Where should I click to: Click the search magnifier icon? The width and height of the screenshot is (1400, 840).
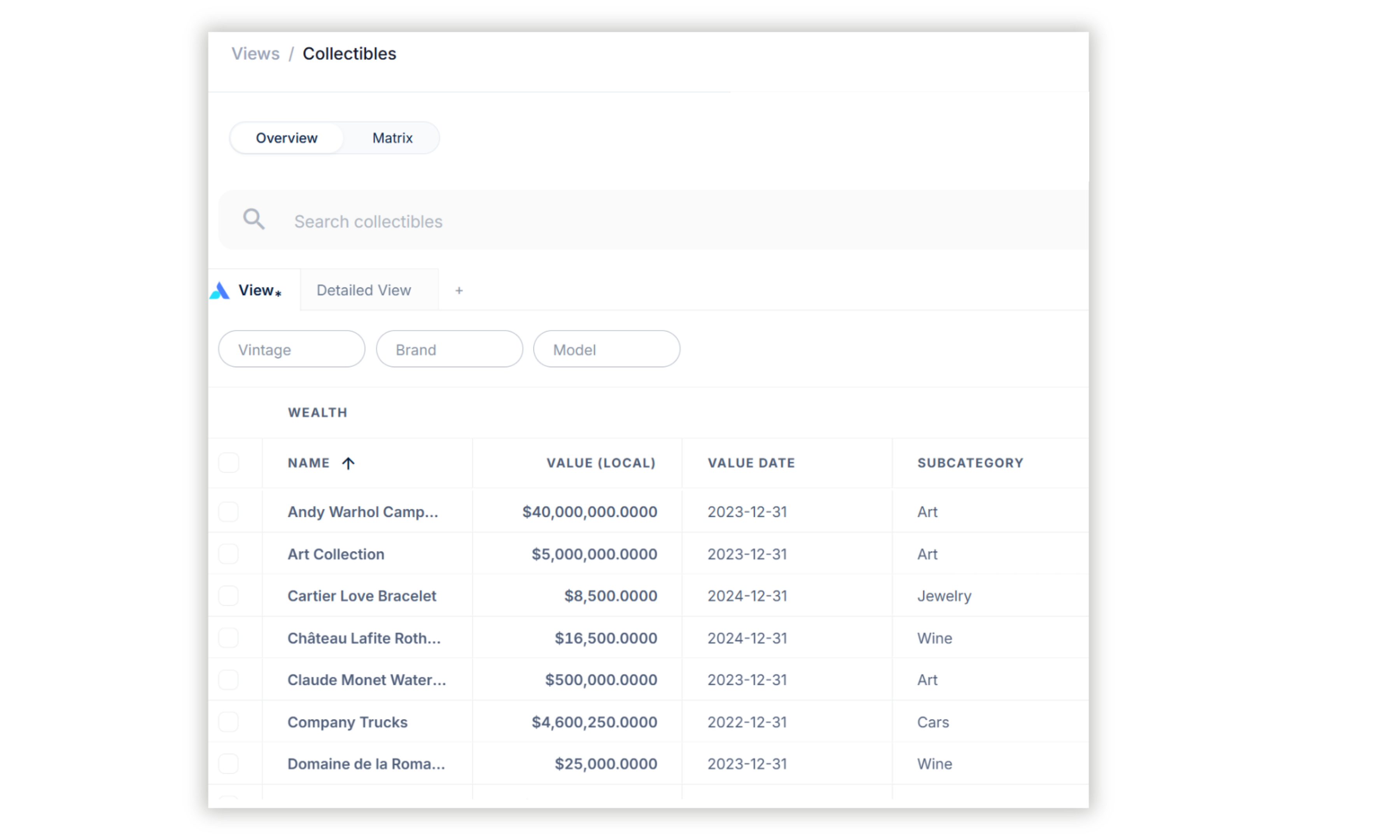click(254, 219)
